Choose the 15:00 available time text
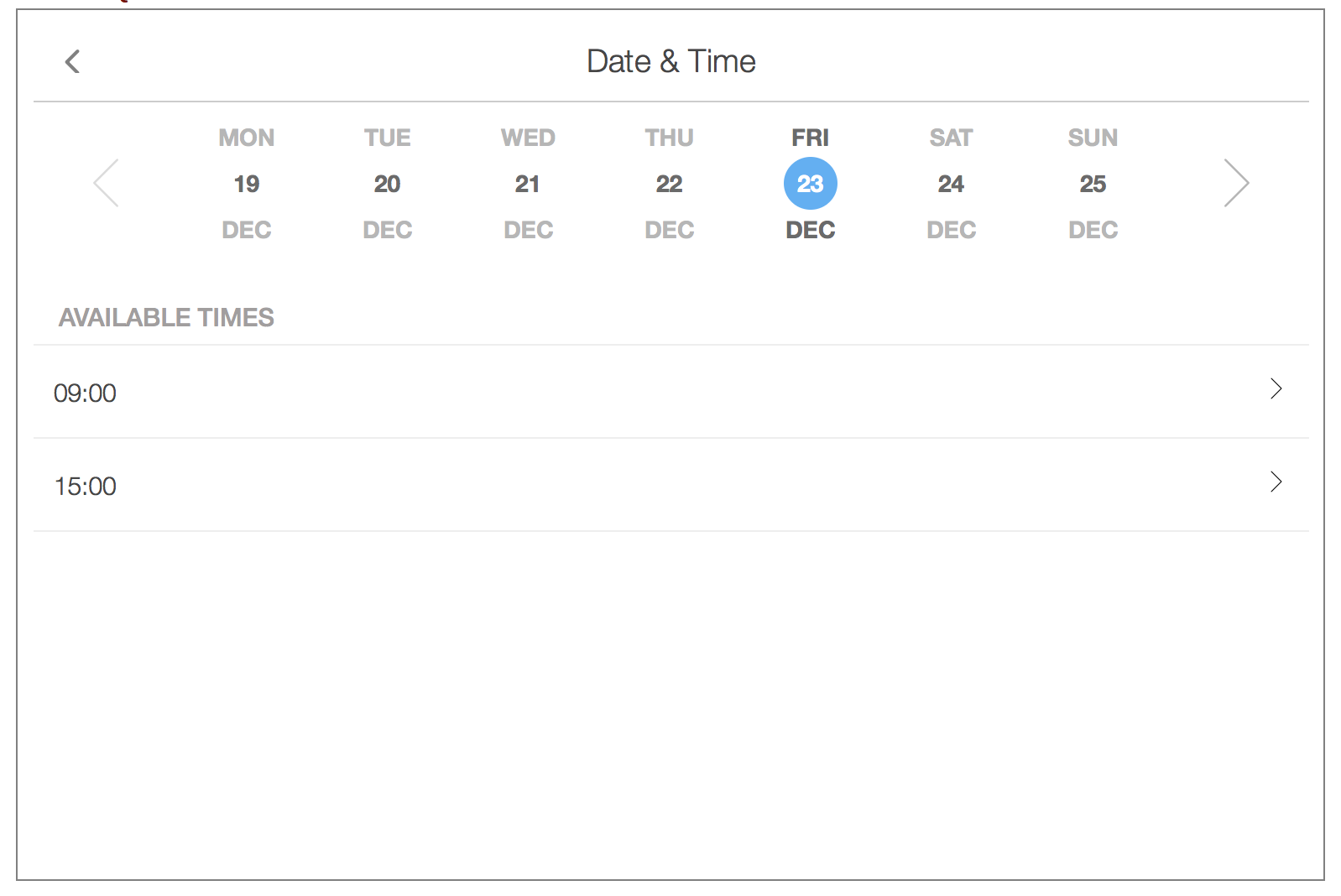Viewport: 1341px width, 896px height. point(86,487)
